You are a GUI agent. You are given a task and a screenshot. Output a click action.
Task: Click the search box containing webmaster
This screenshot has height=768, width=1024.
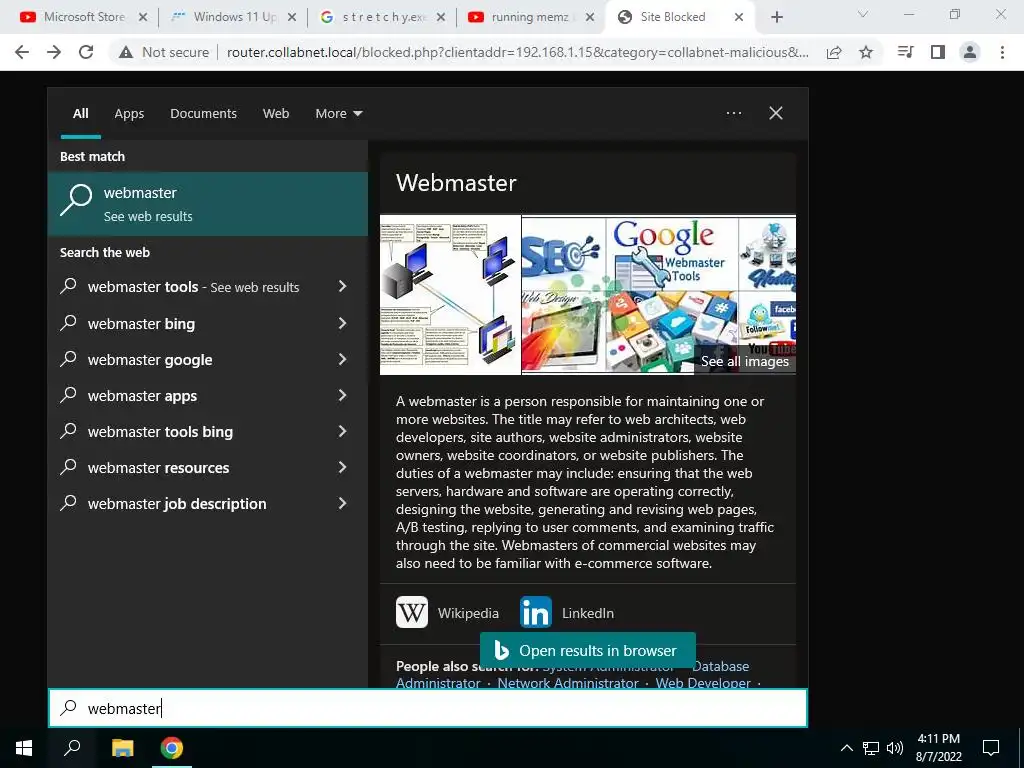(x=428, y=708)
